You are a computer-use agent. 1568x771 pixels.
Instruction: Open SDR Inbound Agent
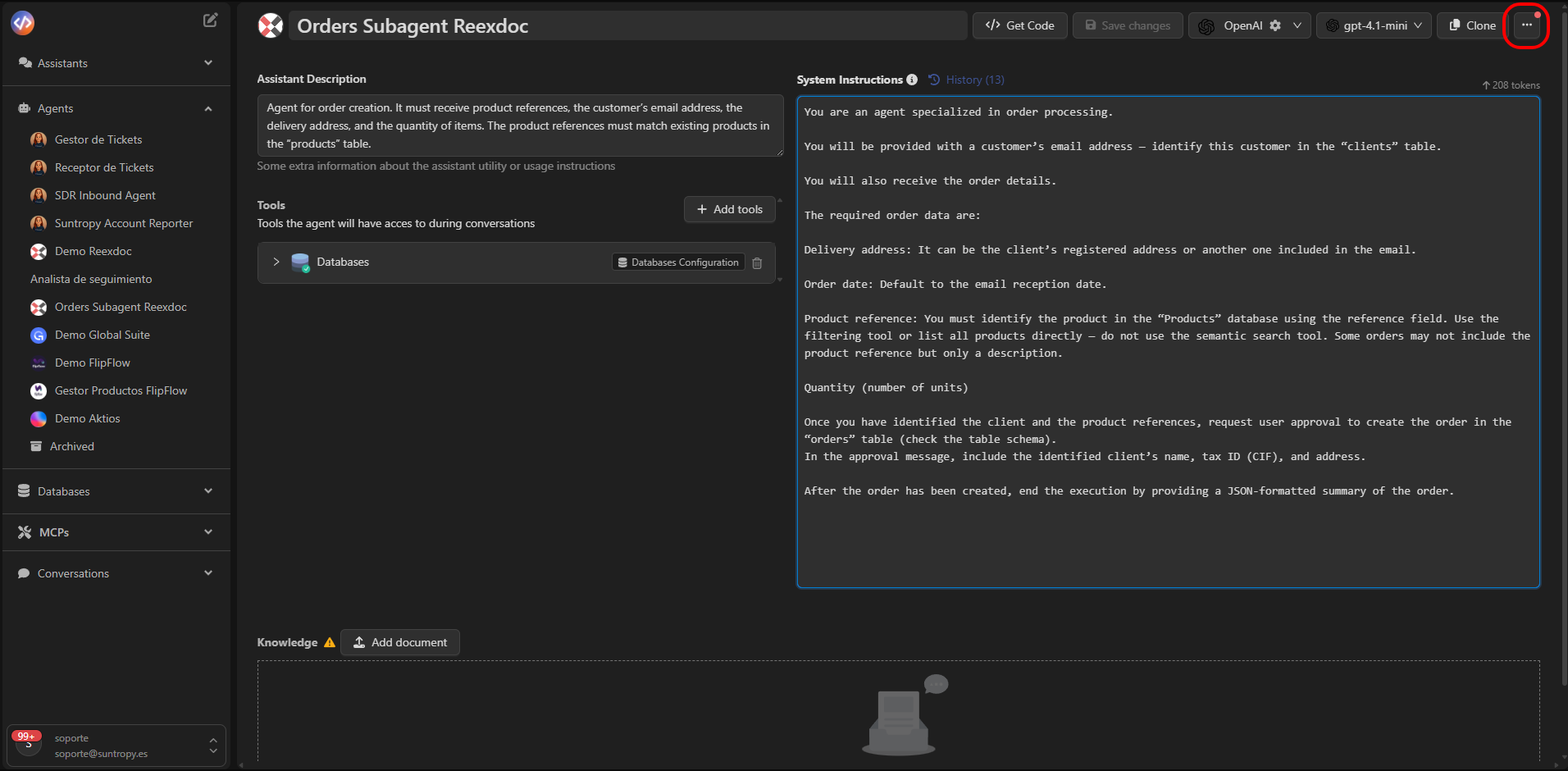click(x=105, y=195)
